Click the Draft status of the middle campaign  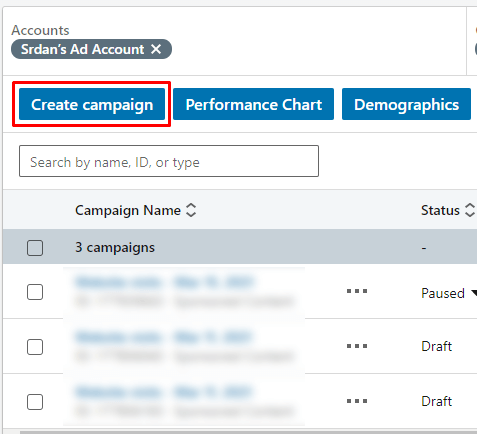436,346
